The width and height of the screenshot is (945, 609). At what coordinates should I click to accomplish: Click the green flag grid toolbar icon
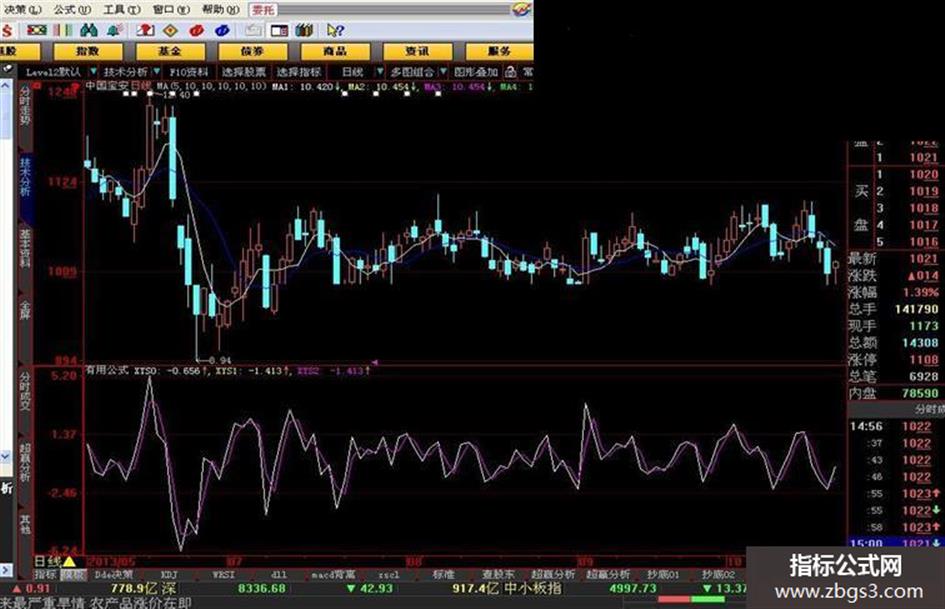click(x=36, y=30)
